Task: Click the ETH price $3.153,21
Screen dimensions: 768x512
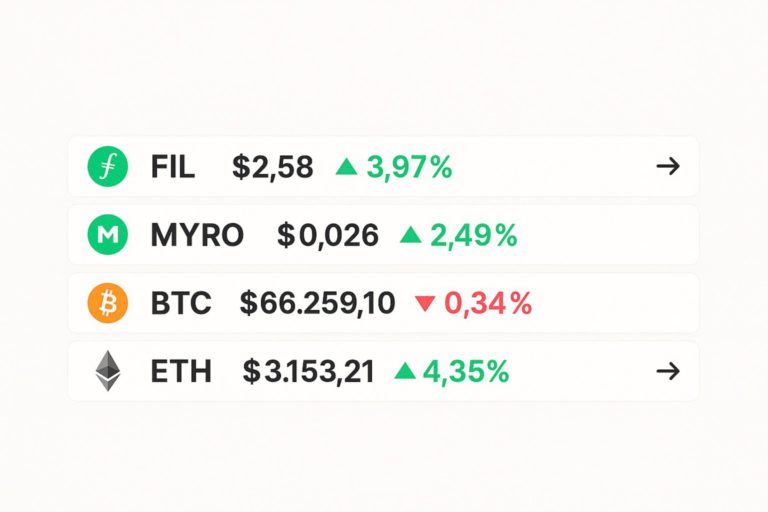Action: click(308, 371)
